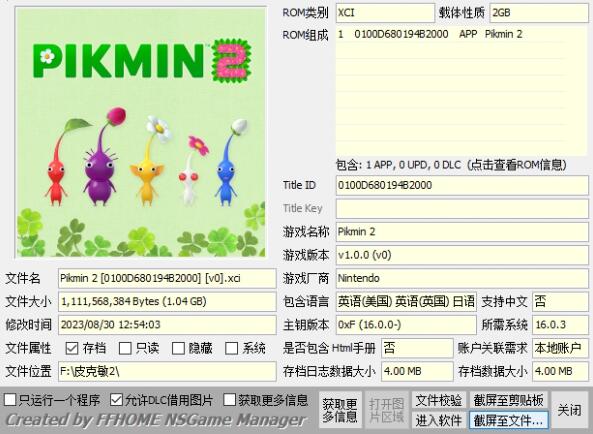Click 截屏至文件... button
Screen dimensions: 593x434
click(x=509, y=420)
